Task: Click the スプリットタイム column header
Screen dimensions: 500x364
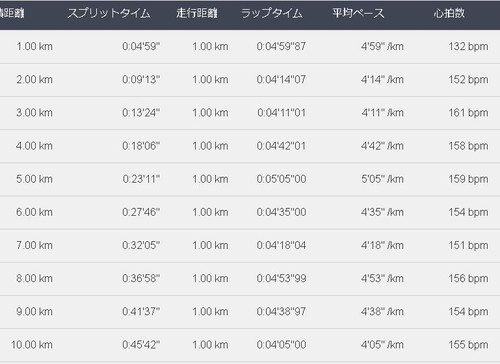Action: click(109, 13)
